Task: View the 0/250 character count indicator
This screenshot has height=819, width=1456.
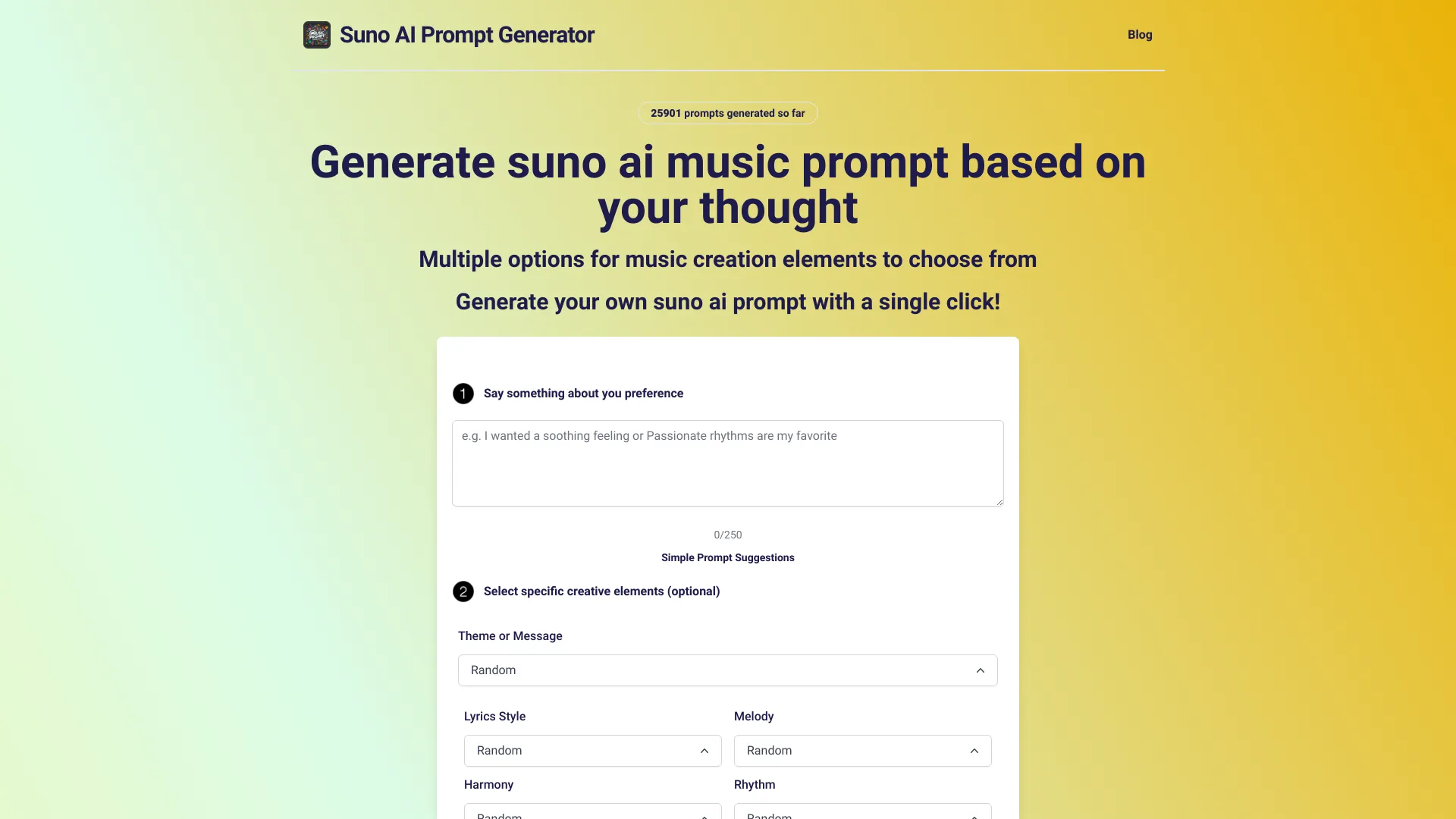Action: (727, 534)
